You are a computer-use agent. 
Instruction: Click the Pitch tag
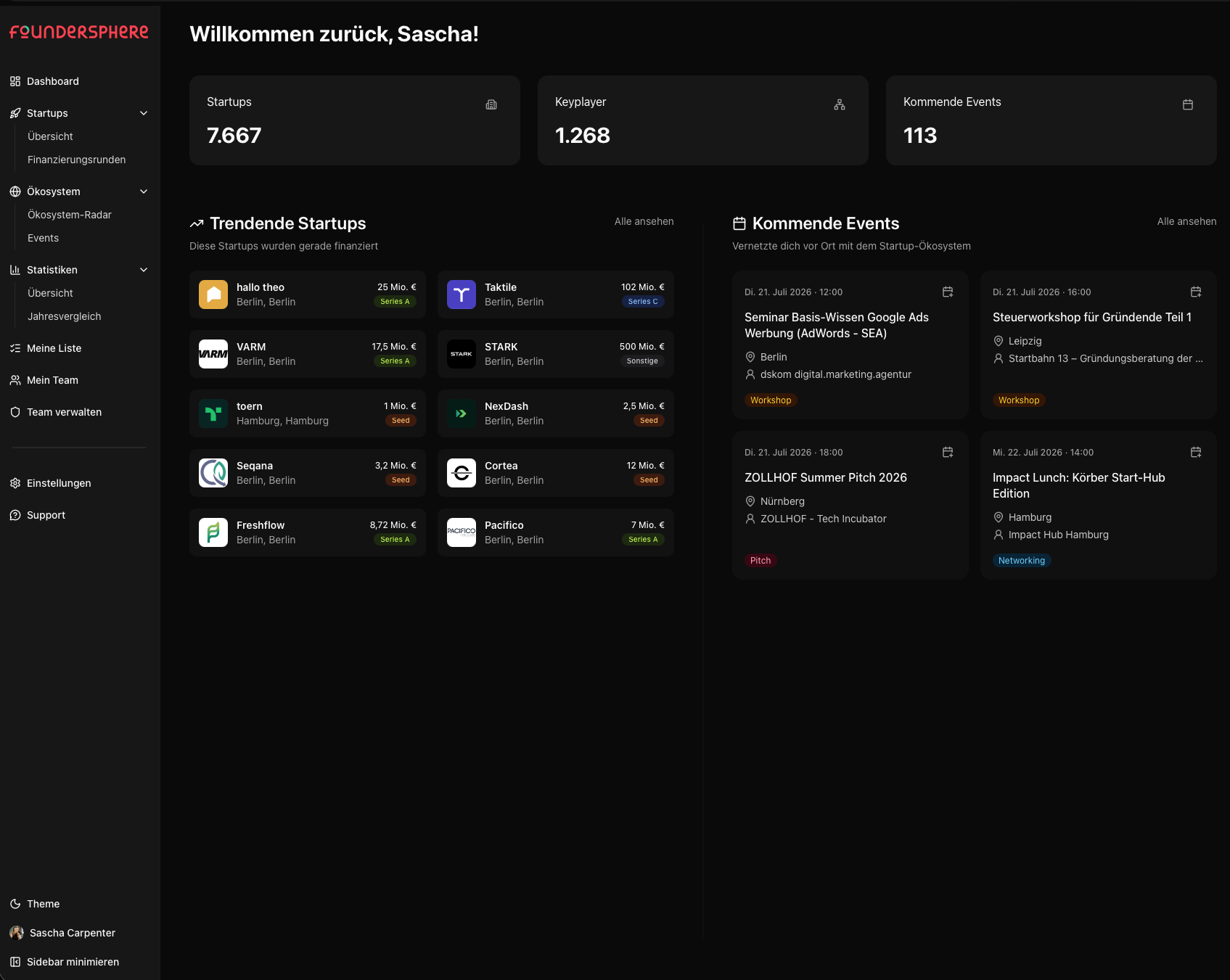(x=760, y=561)
